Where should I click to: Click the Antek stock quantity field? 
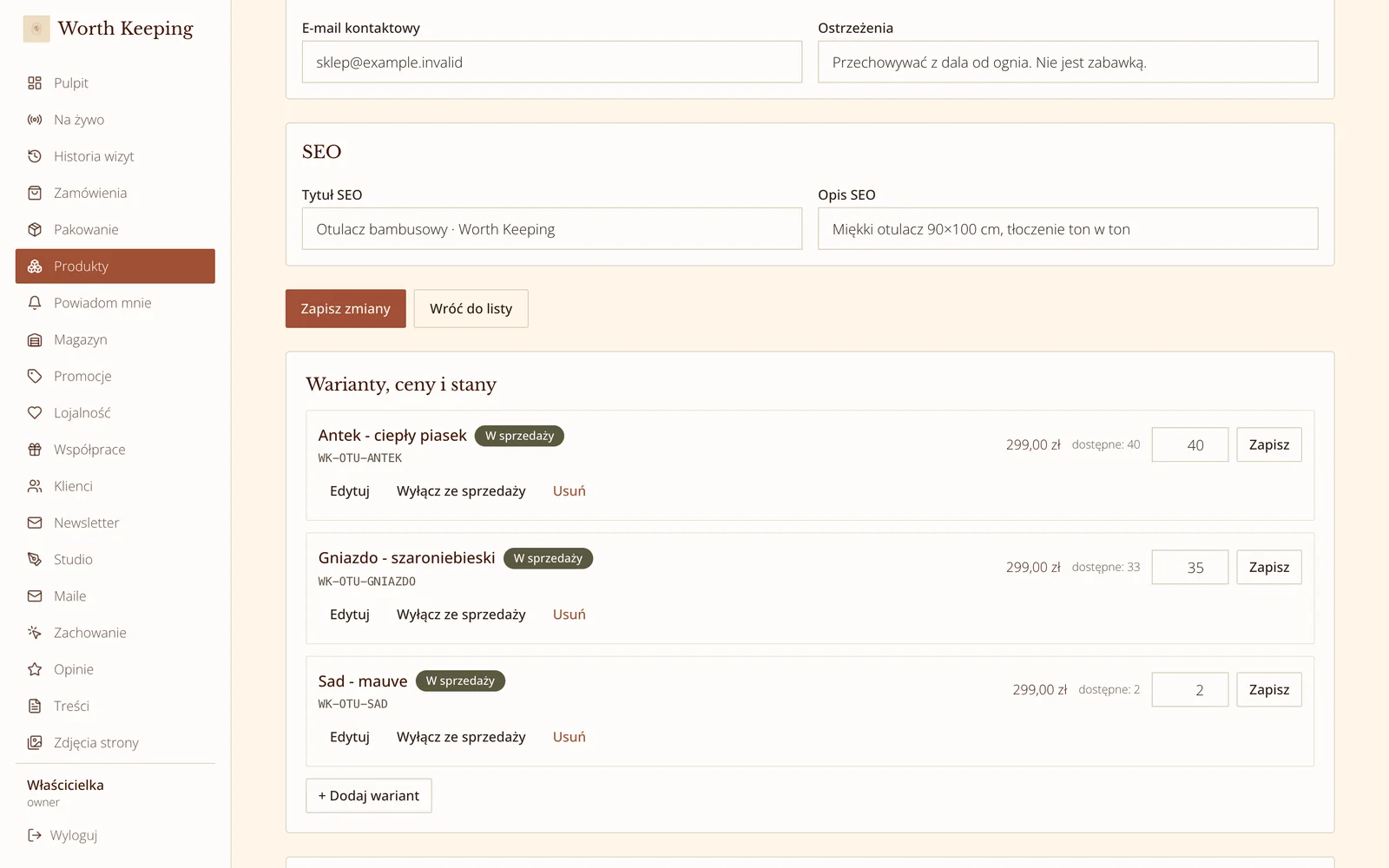coord(1190,444)
